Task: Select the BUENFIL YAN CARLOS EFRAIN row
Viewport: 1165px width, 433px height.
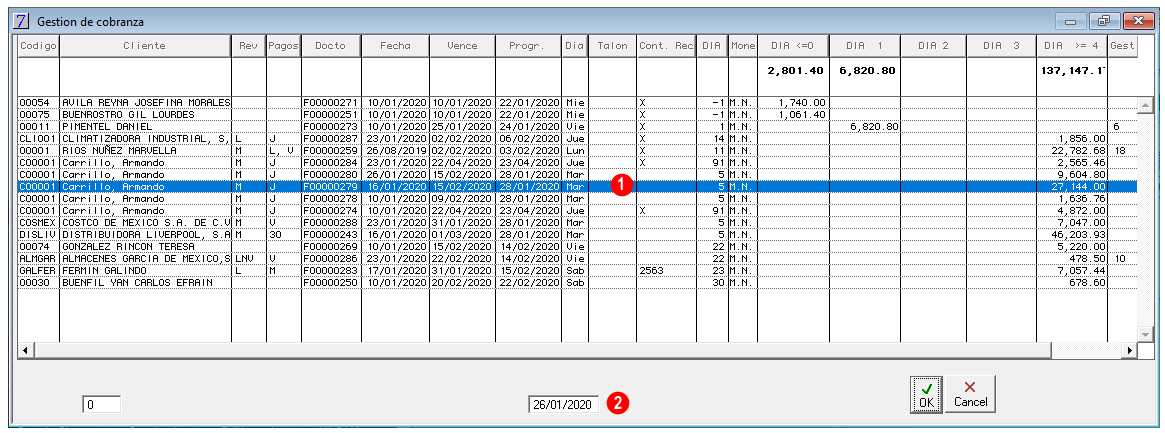Action: 577,282
